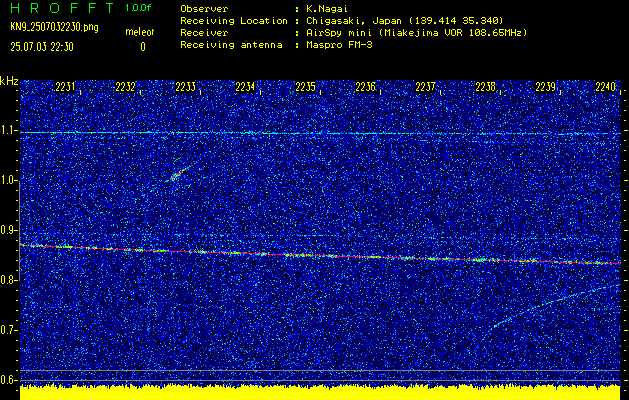Click the 2237 time marker

coord(425,87)
